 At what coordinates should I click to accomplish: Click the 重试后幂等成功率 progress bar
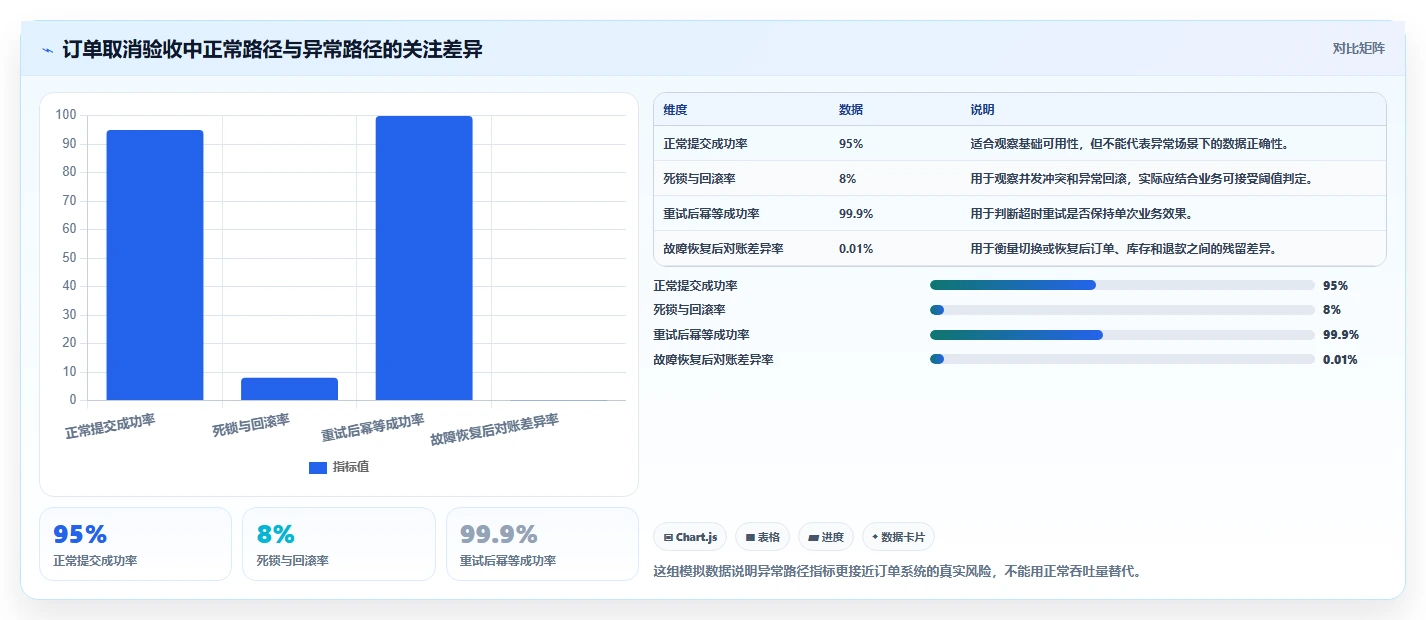(1122, 335)
